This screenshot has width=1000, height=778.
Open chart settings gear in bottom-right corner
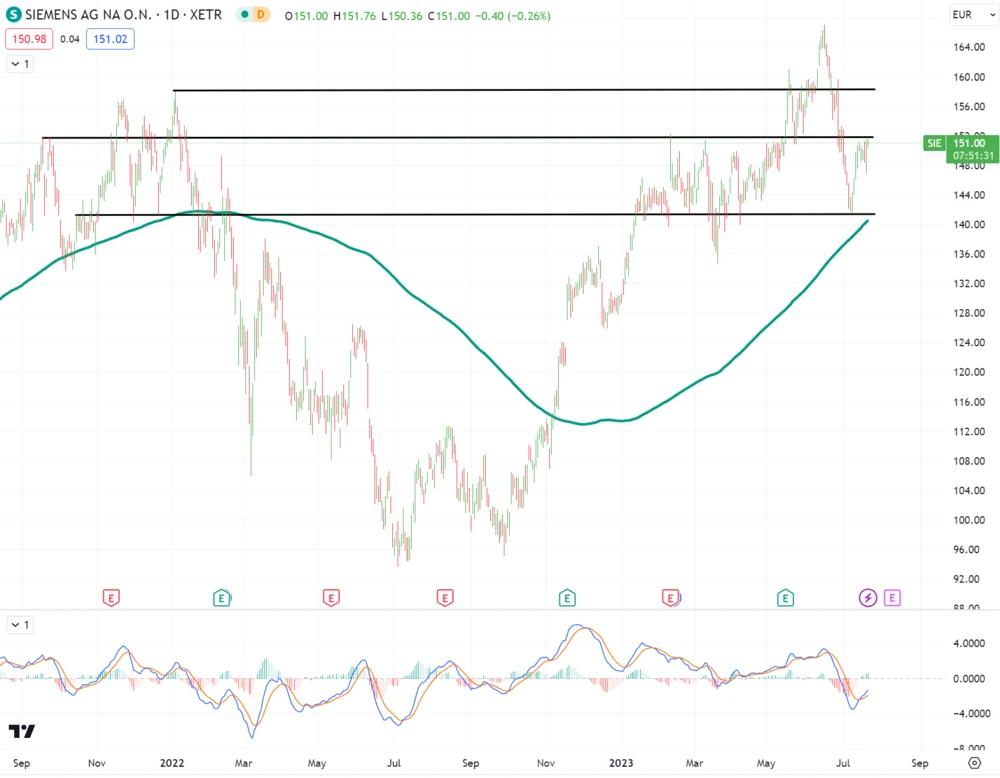[974, 763]
